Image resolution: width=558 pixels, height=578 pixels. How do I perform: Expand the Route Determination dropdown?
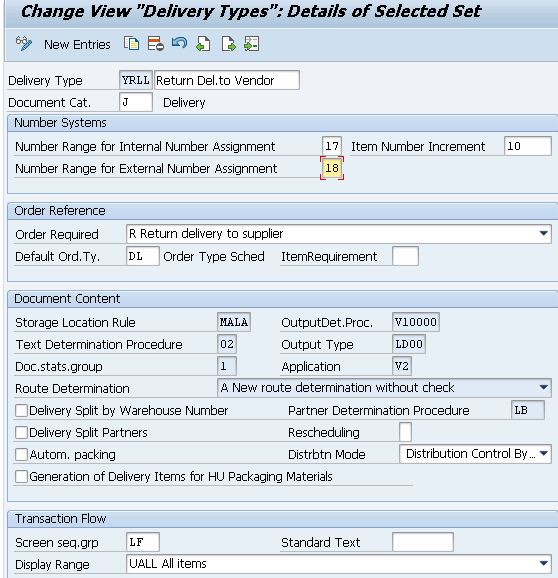coord(543,387)
